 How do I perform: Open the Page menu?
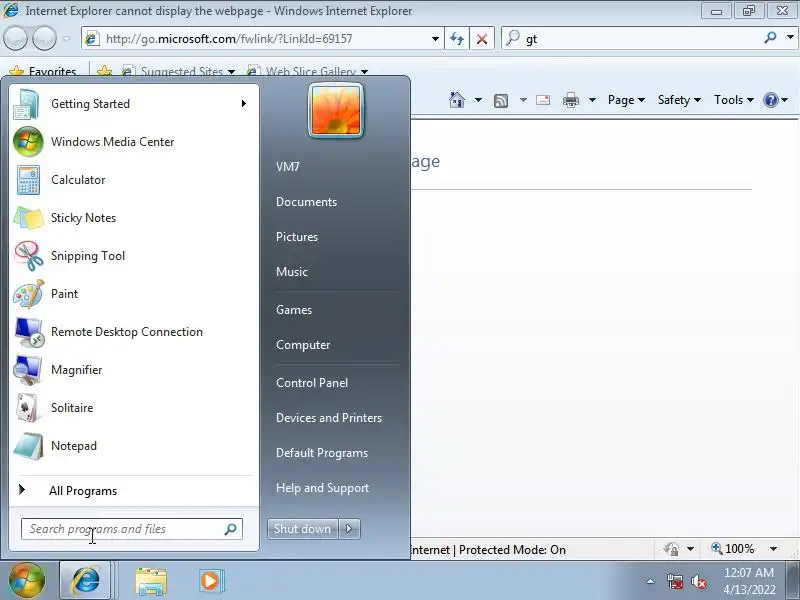(626, 100)
